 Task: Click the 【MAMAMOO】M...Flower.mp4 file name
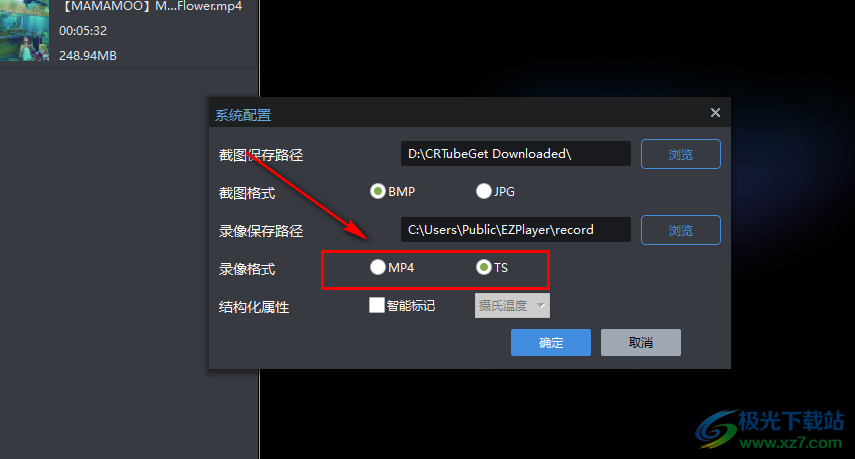[150, 7]
